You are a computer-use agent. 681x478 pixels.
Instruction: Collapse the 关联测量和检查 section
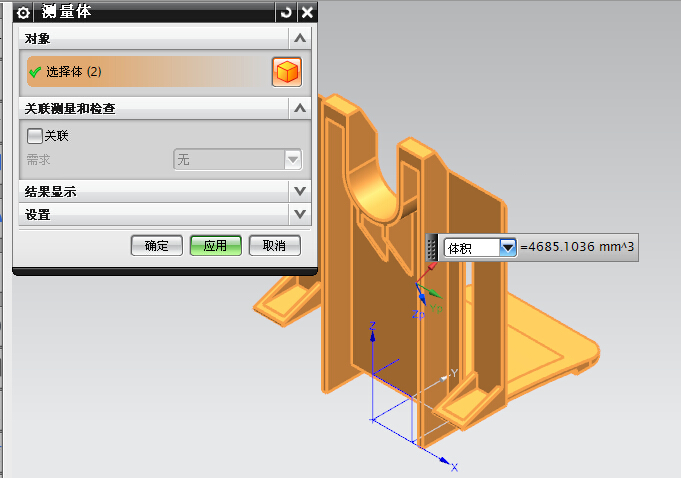(x=299, y=107)
